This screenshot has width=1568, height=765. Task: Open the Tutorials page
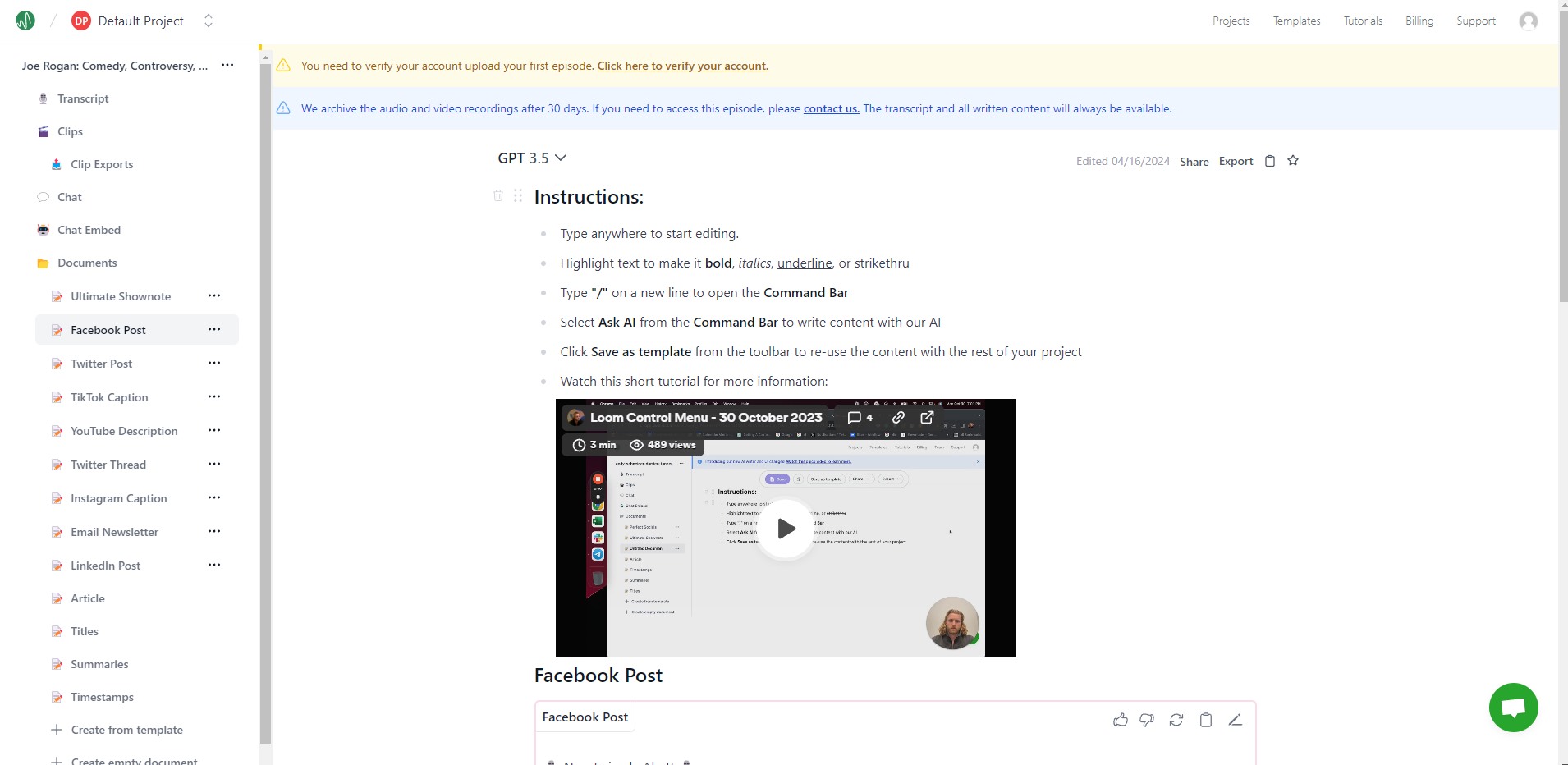tap(1363, 21)
